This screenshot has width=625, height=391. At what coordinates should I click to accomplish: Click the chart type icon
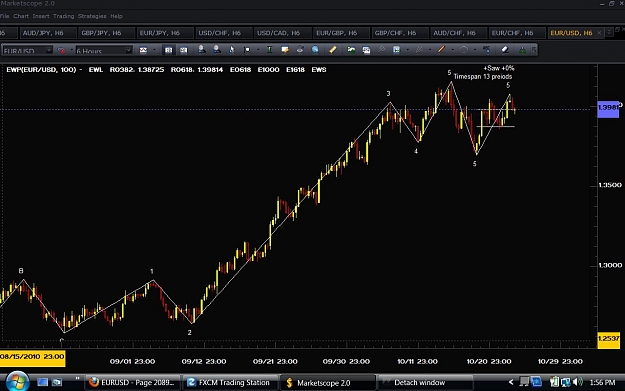(143, 50)
